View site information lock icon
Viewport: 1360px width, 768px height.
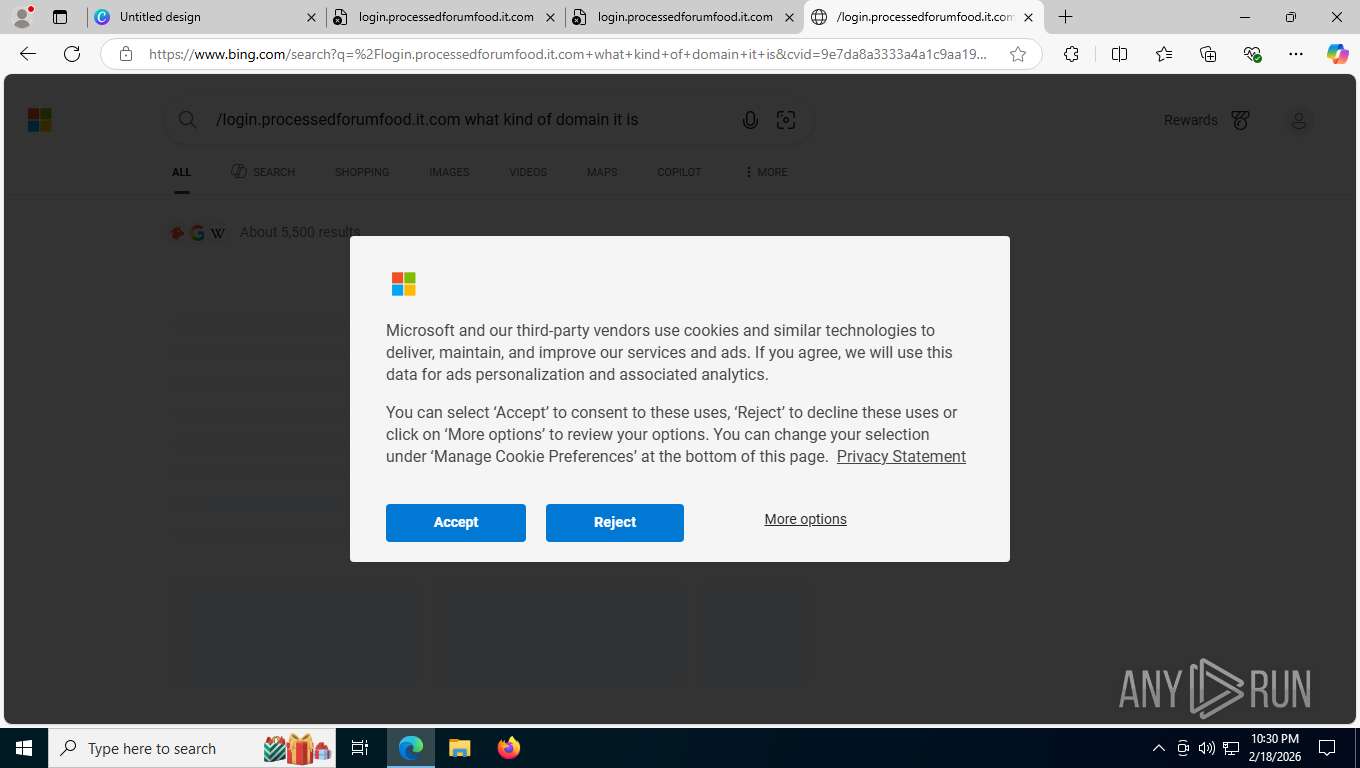[126, 54]
